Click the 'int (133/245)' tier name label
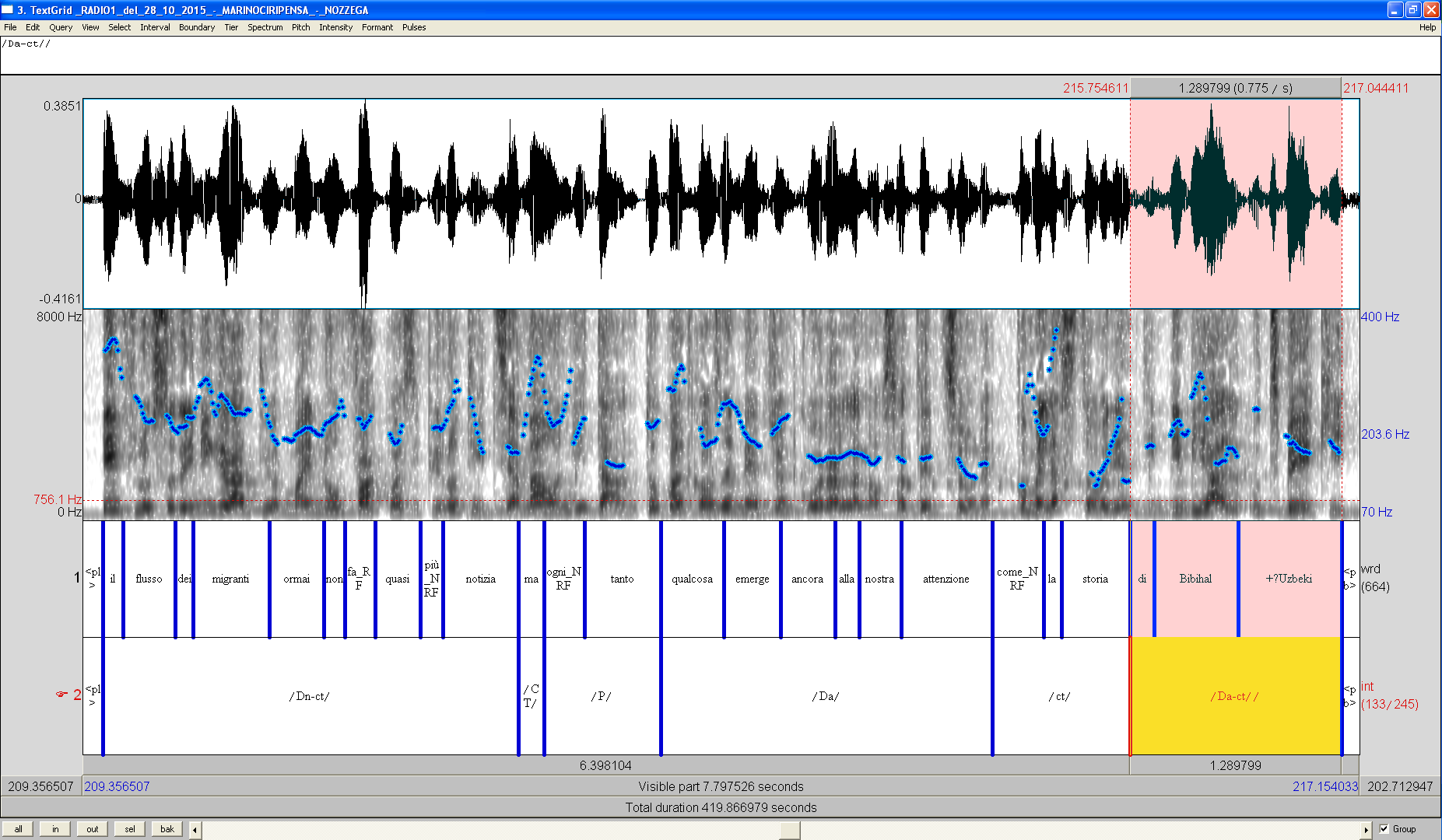Viewport: 1442px width, 840px height. [x=1390, y=695]
